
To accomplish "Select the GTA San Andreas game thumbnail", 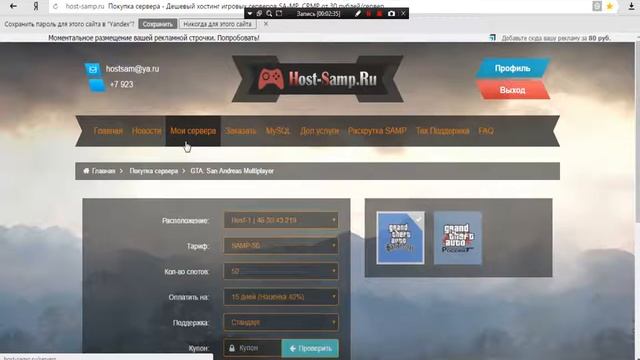I will pos(400,238).
